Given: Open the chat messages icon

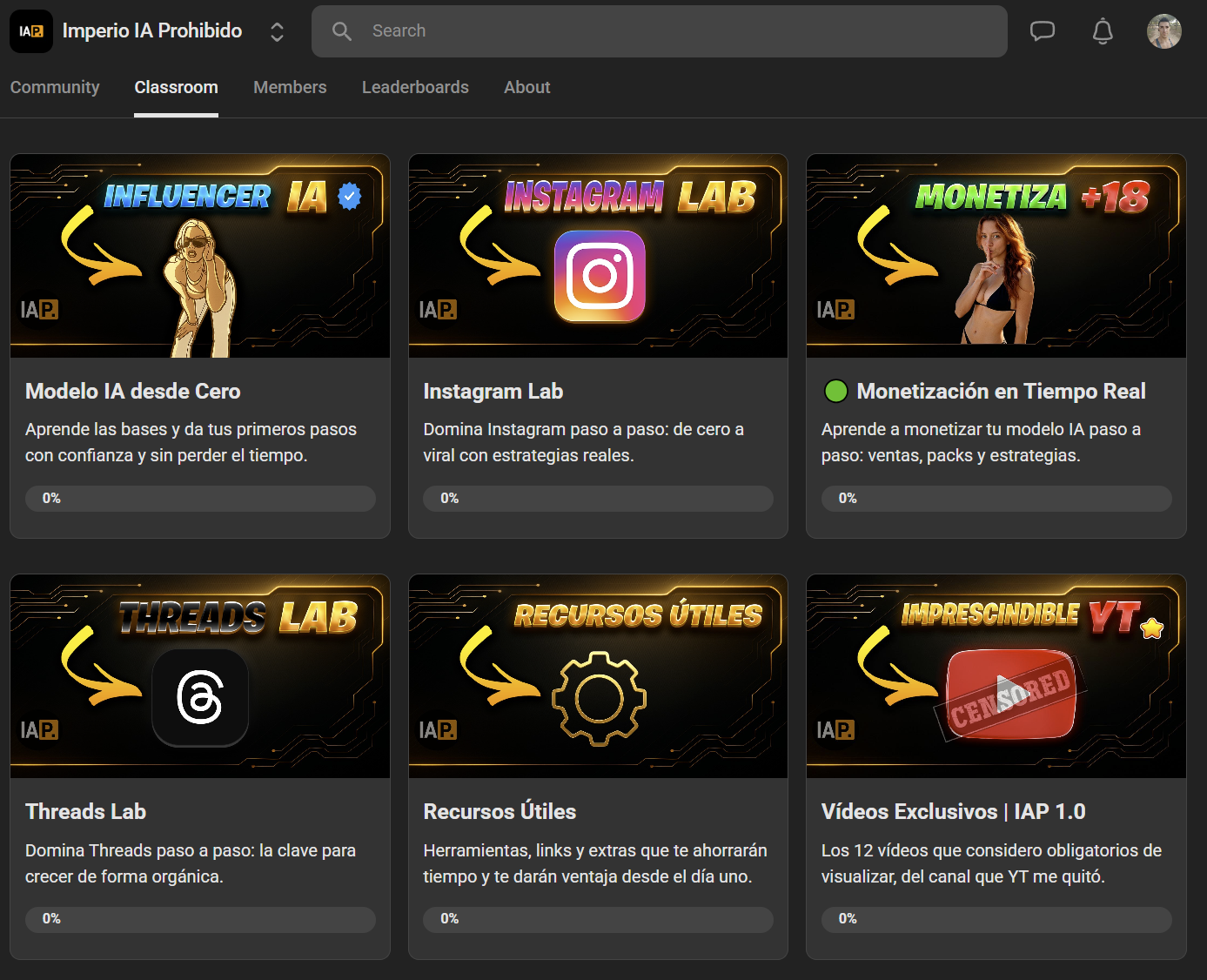Looking at the screenshot, I should [1043, 31].
